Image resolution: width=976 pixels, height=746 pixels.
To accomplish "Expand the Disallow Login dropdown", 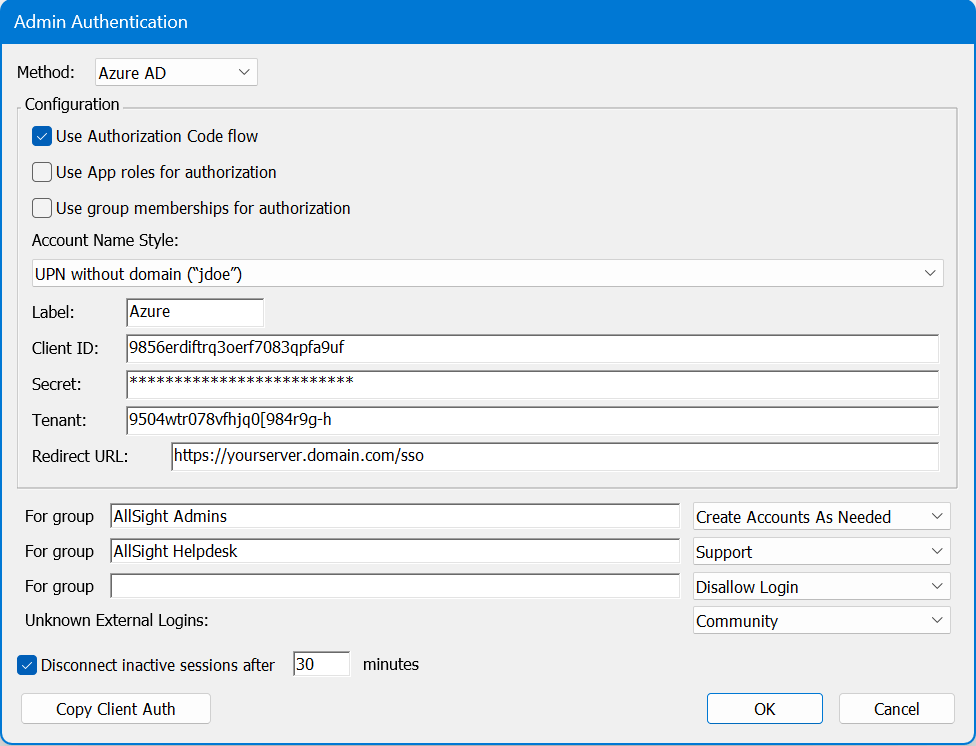I will (x=821, y=587).
